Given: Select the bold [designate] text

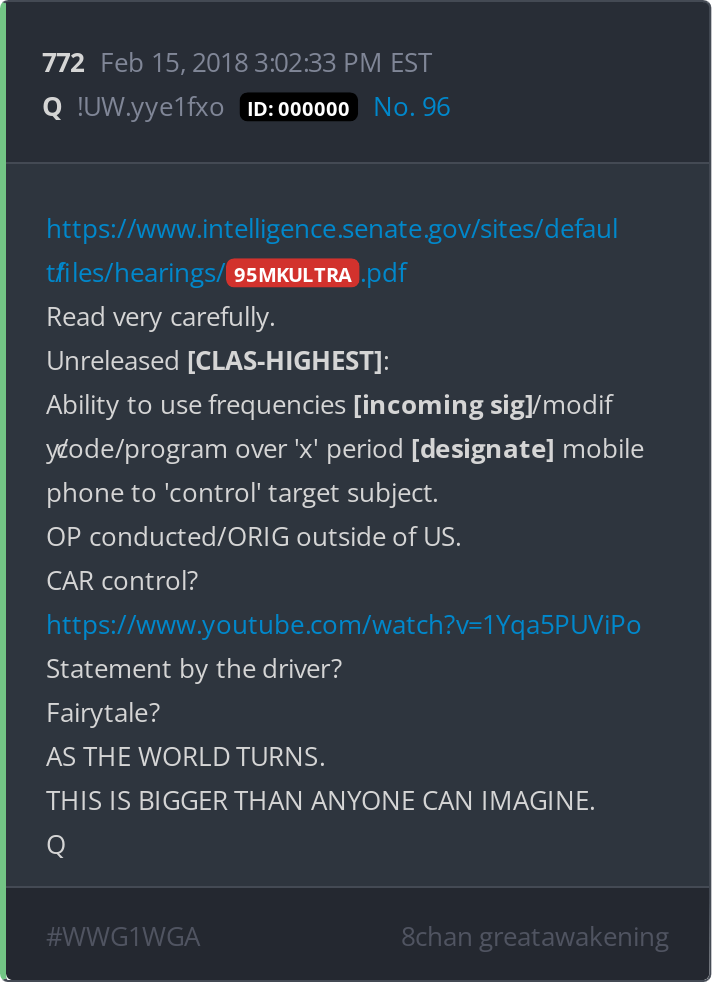Looking at the screenshot, I should (x=483, y=449).
